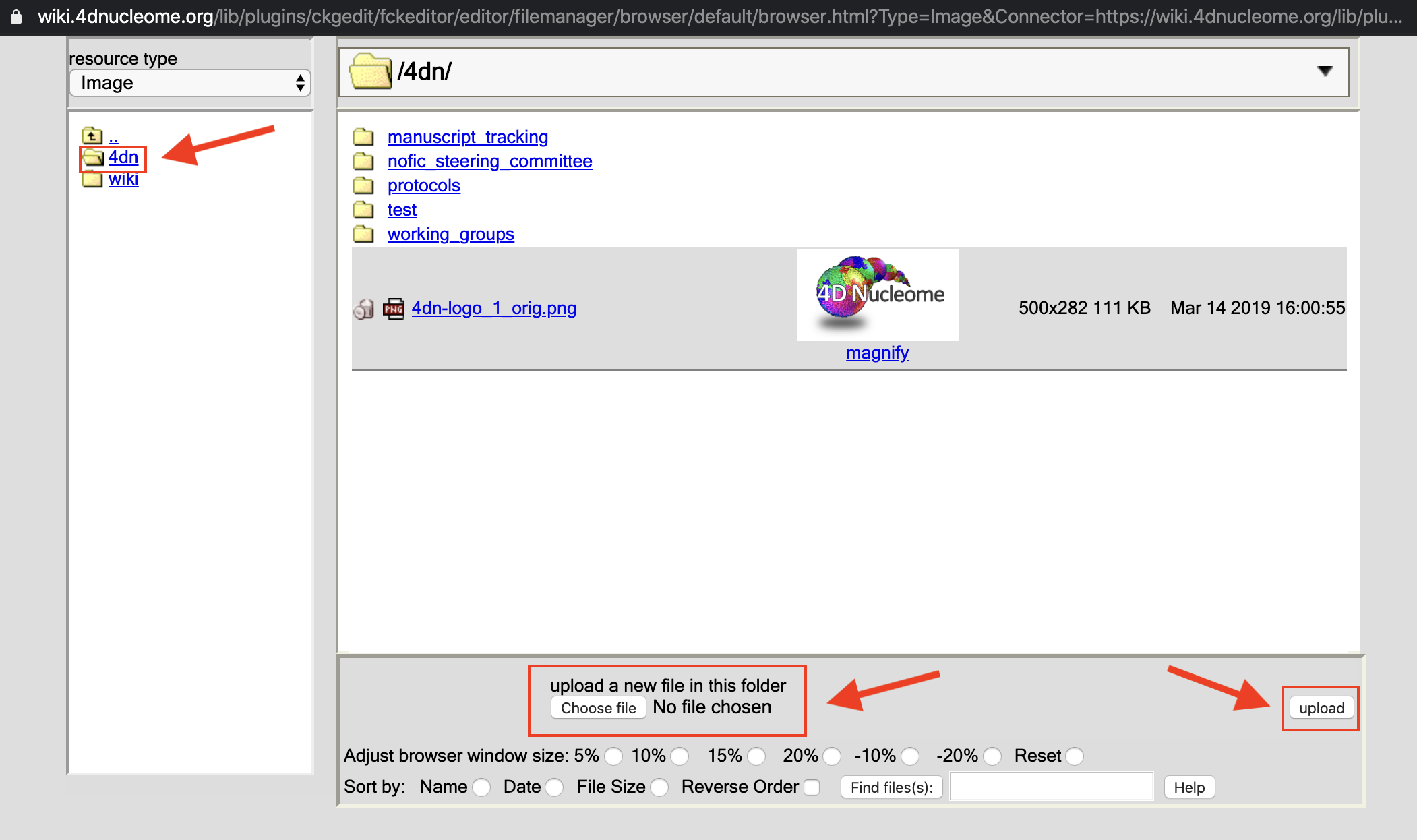Viewport: 1417px width, 840px height.
Task: Click the parent directory up-folder icon
Action: 92,136
